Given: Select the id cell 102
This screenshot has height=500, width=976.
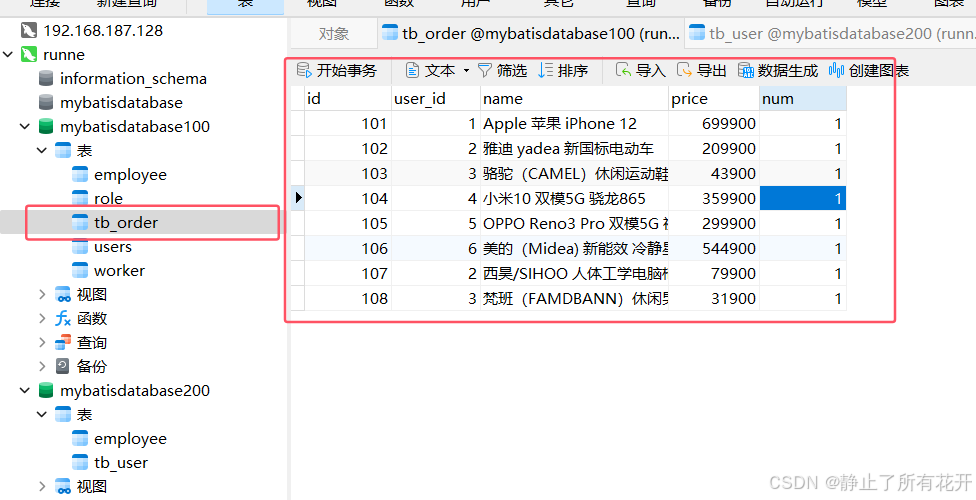Looking at the screenshot, I should pyautogui.click(x=347, y=149).
